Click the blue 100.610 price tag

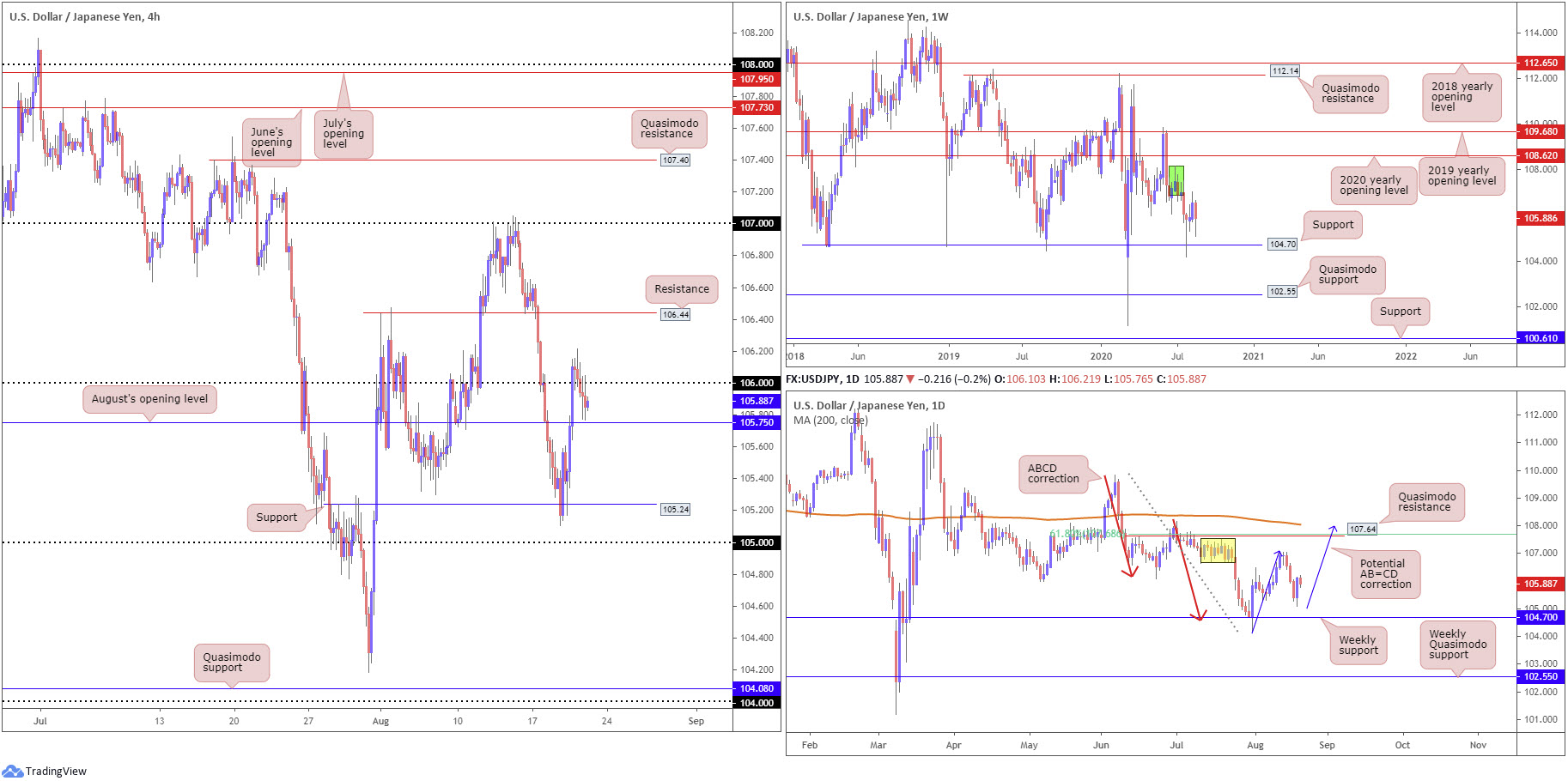[1541, 338]
